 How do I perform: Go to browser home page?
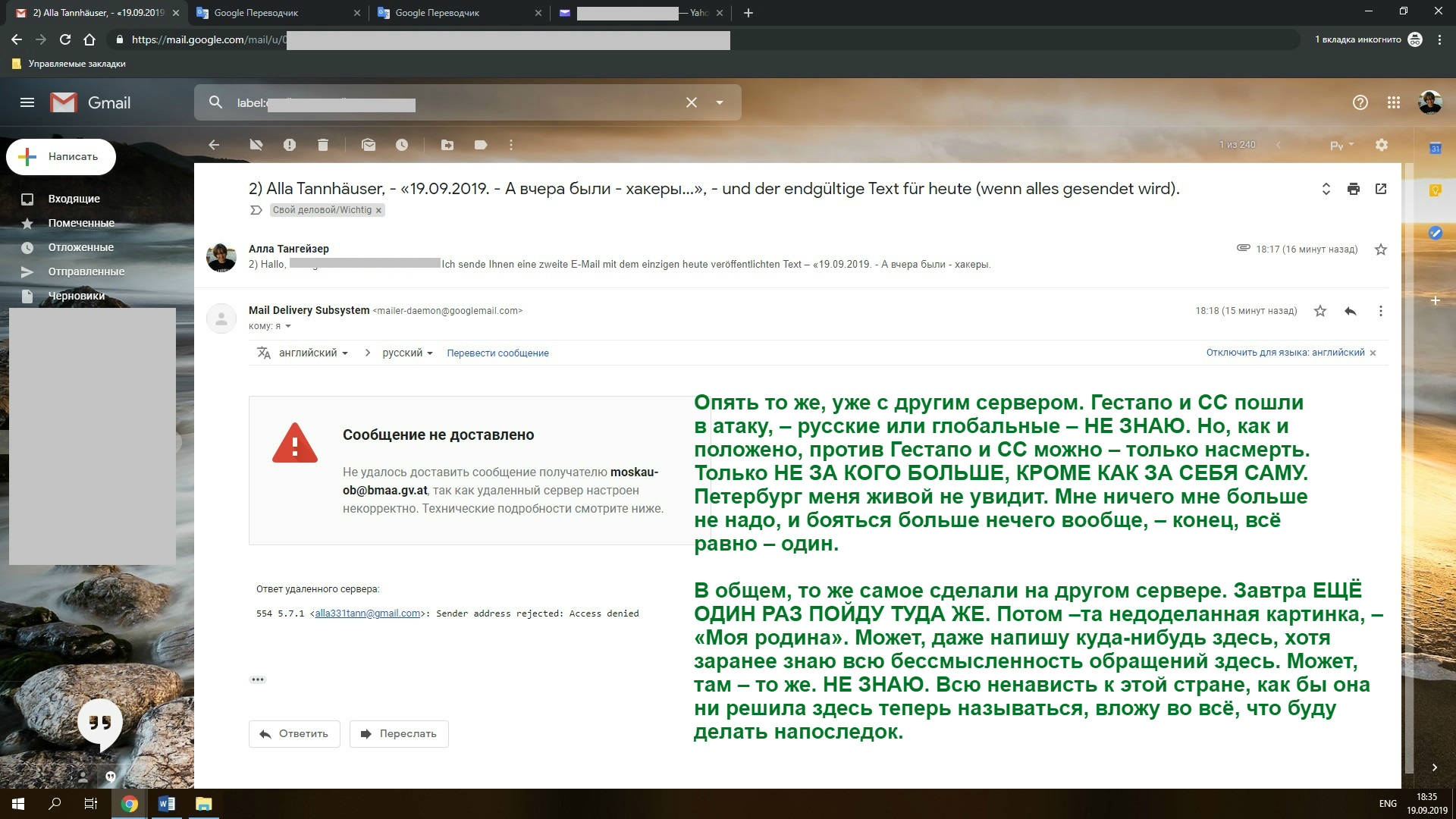89,39
